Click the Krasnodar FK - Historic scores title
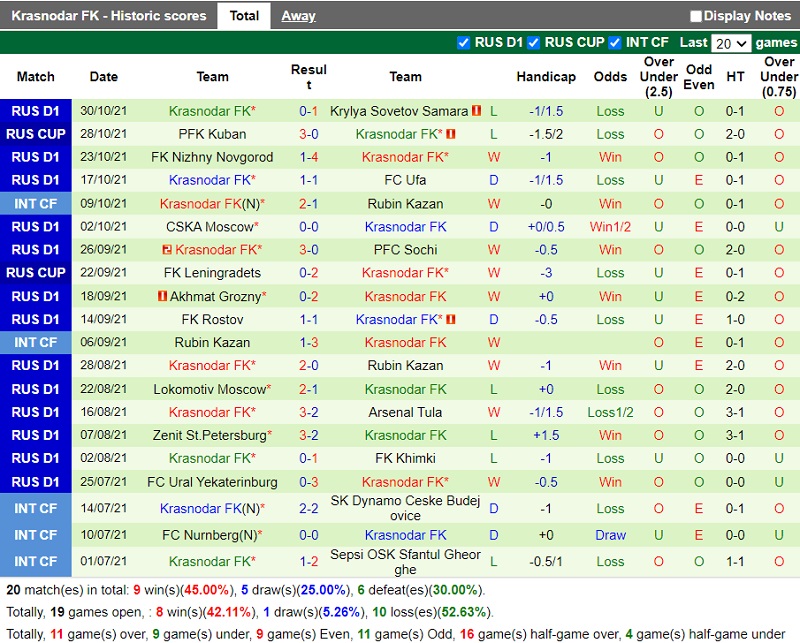Screen dimensions: 800x643 (109, 16)
